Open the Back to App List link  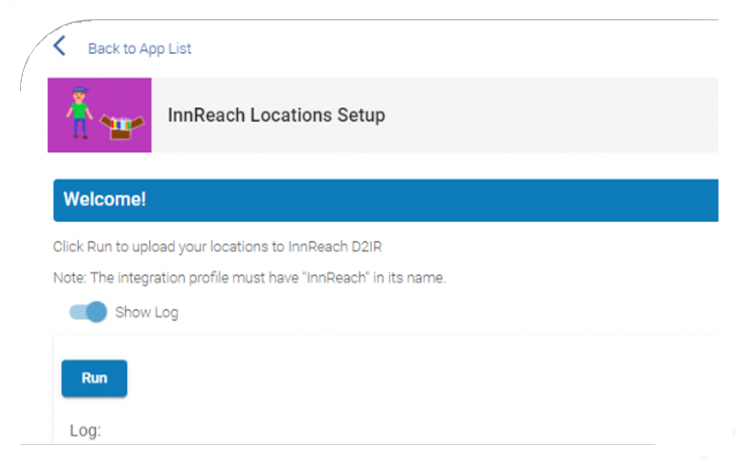[139, 49]
